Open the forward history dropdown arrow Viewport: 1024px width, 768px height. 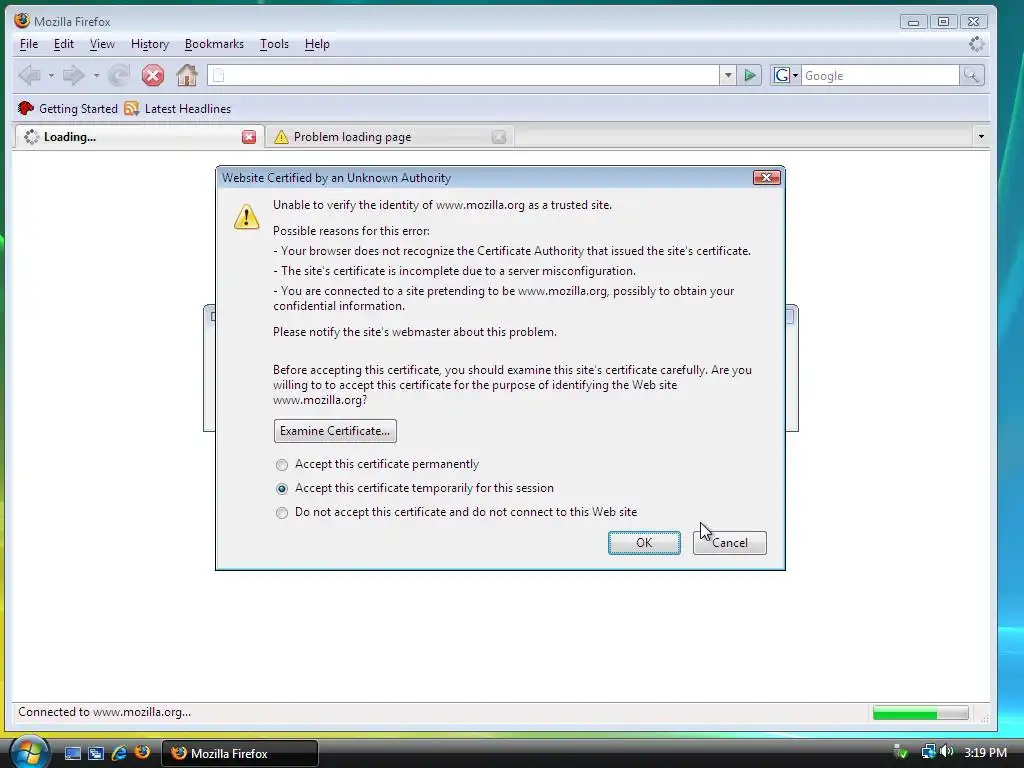[96, 76]
